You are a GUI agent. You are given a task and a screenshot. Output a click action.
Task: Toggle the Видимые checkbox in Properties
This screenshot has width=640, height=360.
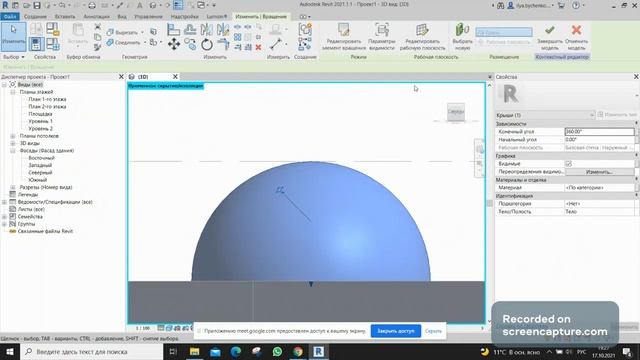pyautogui.click(x=568, y=164)
